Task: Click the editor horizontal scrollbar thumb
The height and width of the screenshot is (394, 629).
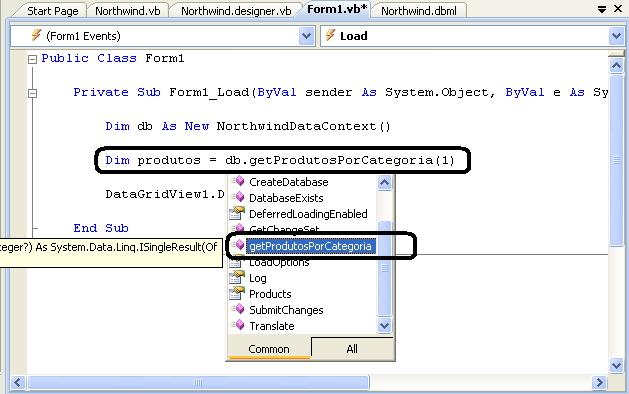Action: [198, 382]
